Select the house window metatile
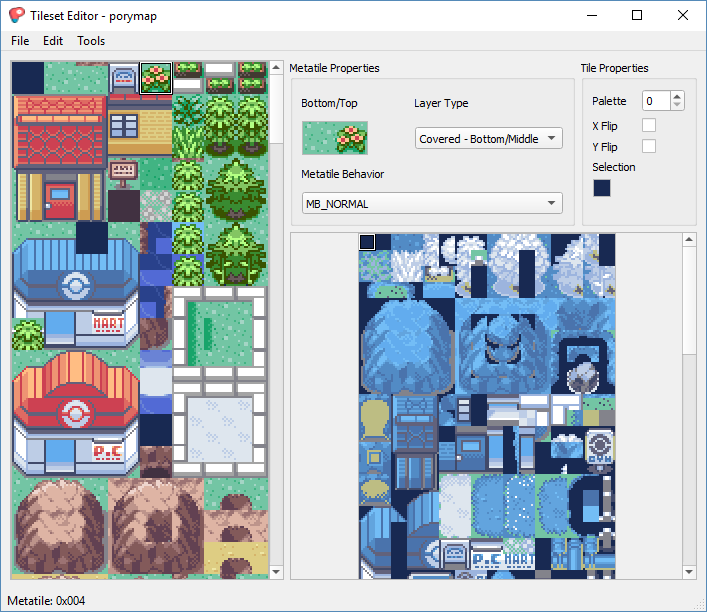This screenshot has height=612, width=707. (124, 126)
